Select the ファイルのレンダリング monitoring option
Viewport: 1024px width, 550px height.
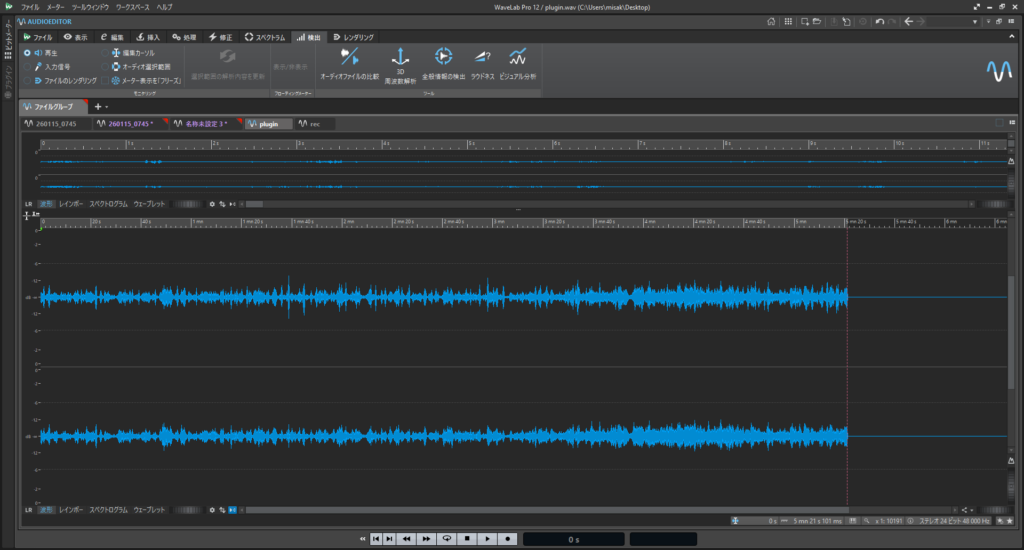28,80
